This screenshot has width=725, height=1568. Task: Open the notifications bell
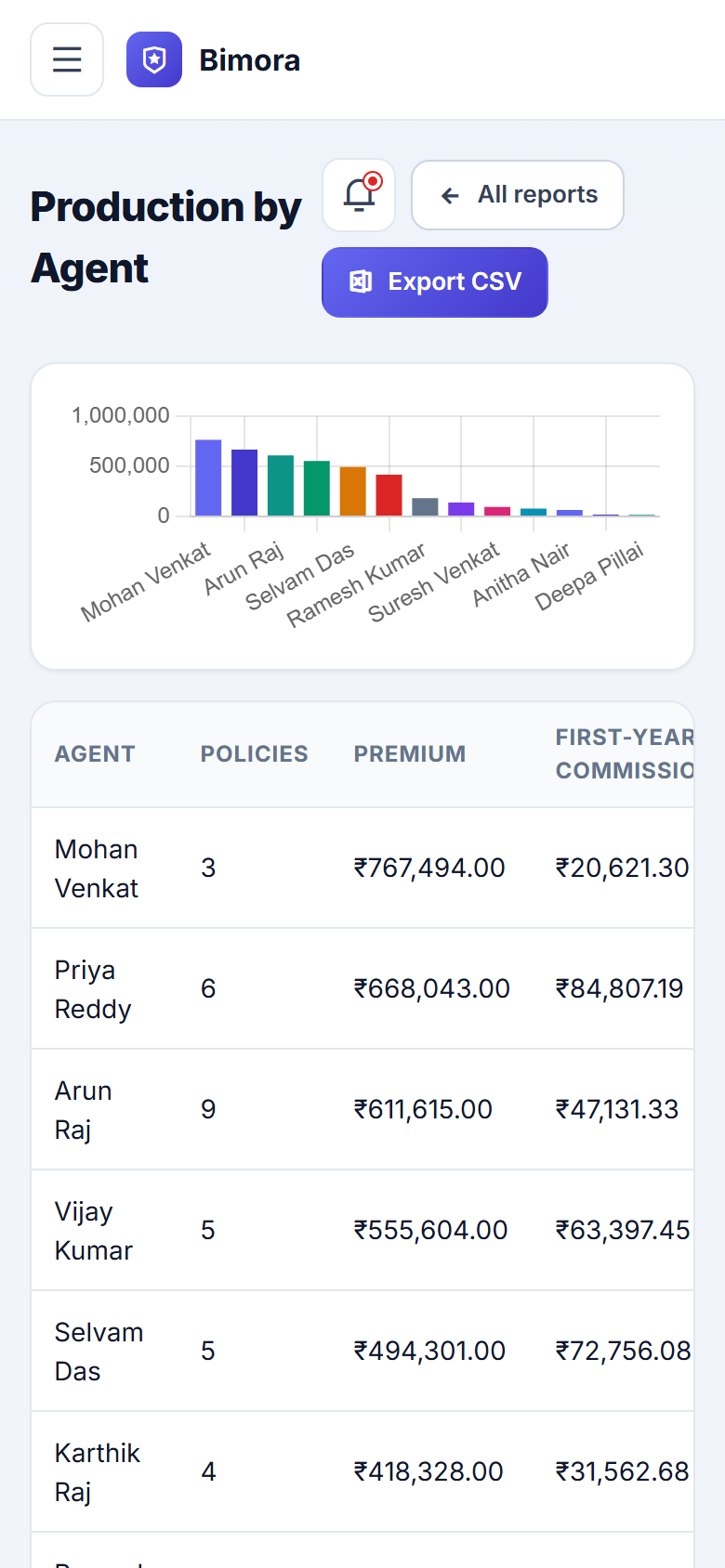pos(359,195)
